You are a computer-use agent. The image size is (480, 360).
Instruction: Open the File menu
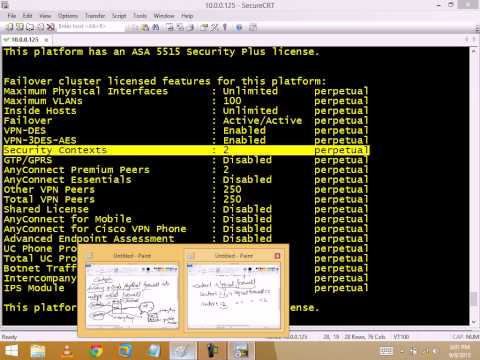[x=12, y=16]
